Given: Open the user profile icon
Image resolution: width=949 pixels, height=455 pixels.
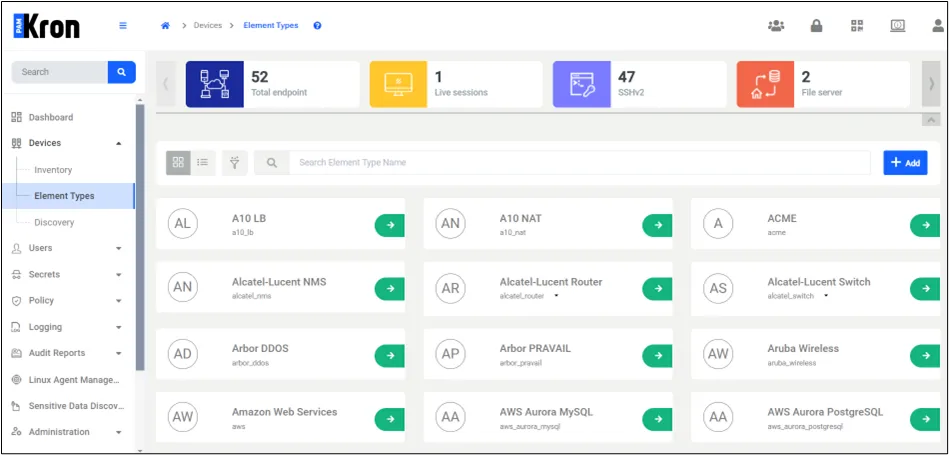Looking at the screenshot, I should pyautogui.click(x=939, y=26).
